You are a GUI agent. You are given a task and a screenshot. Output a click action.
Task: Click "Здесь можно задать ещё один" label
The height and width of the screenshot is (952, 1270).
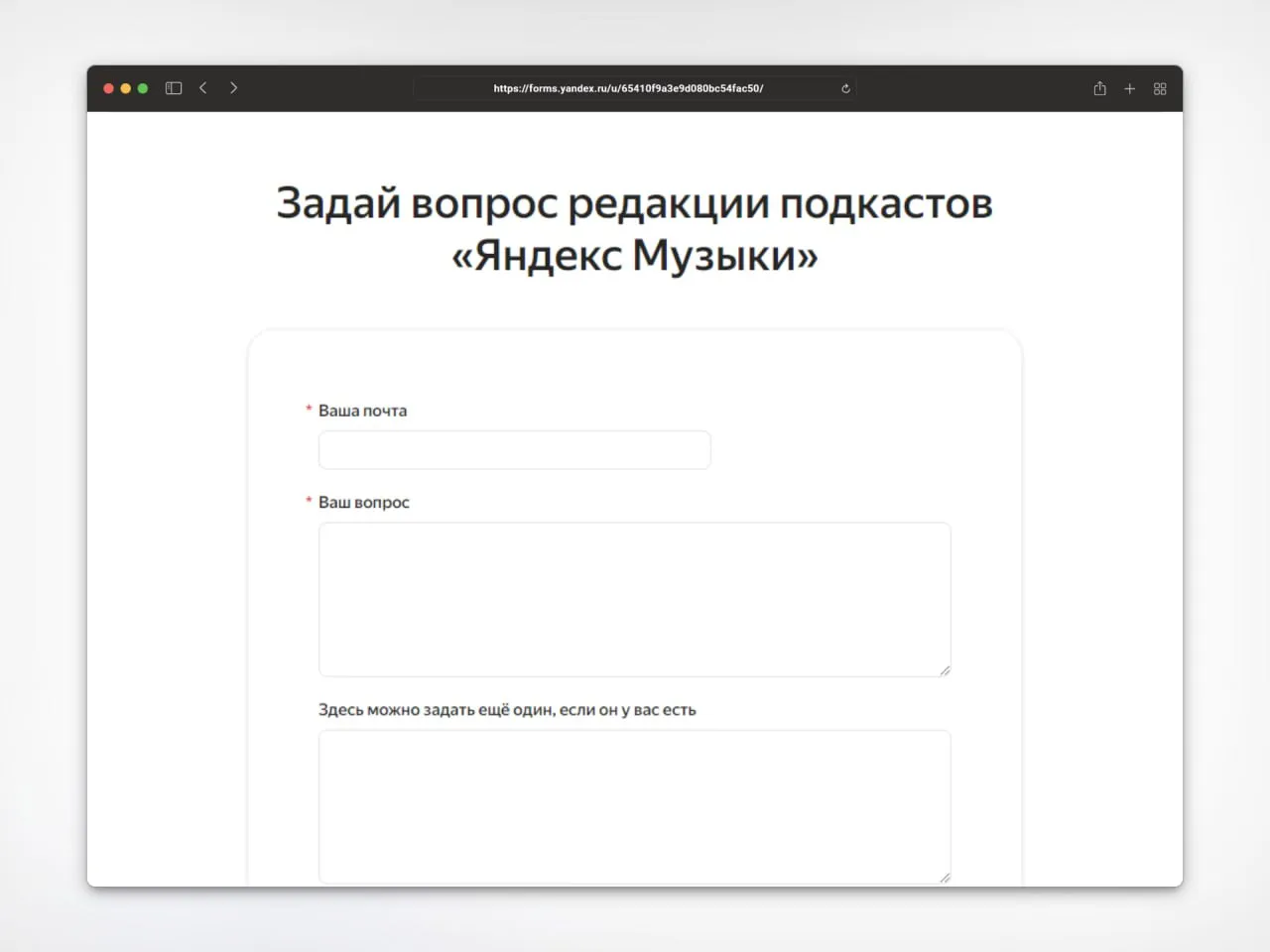pos(507,710)
